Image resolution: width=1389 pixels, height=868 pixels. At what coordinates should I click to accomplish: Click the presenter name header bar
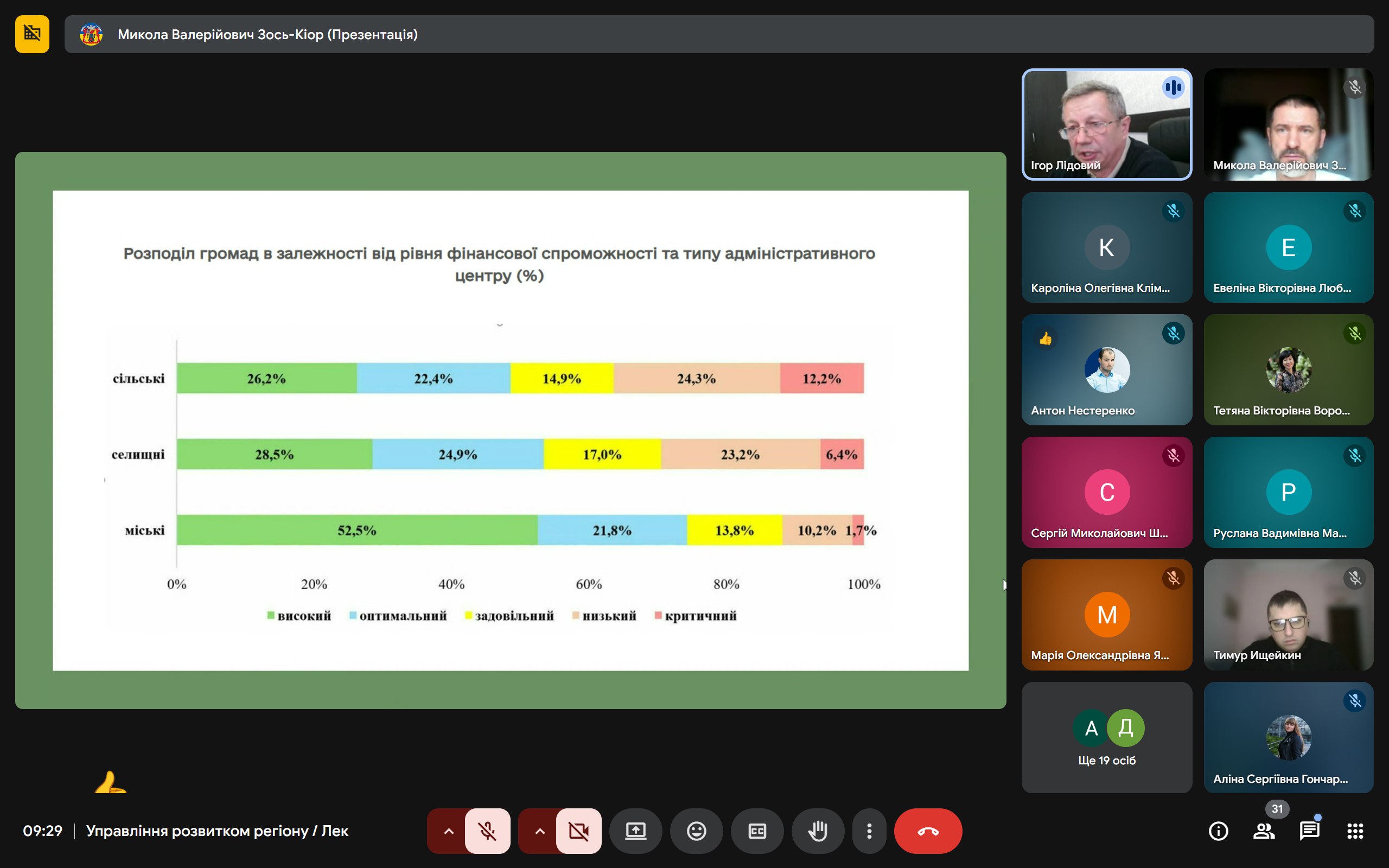[x=717, y=34]
